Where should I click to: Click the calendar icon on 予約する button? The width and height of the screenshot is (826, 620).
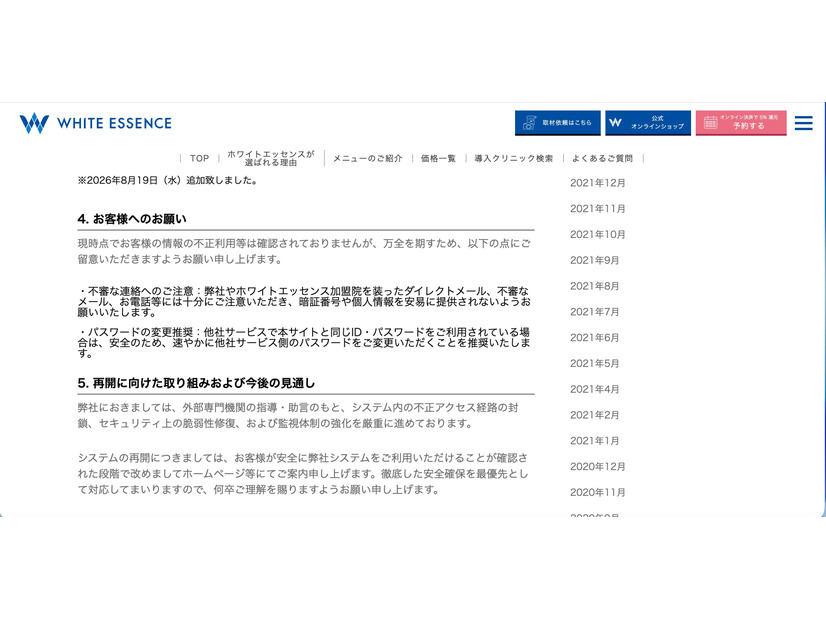tap(710, 122)
